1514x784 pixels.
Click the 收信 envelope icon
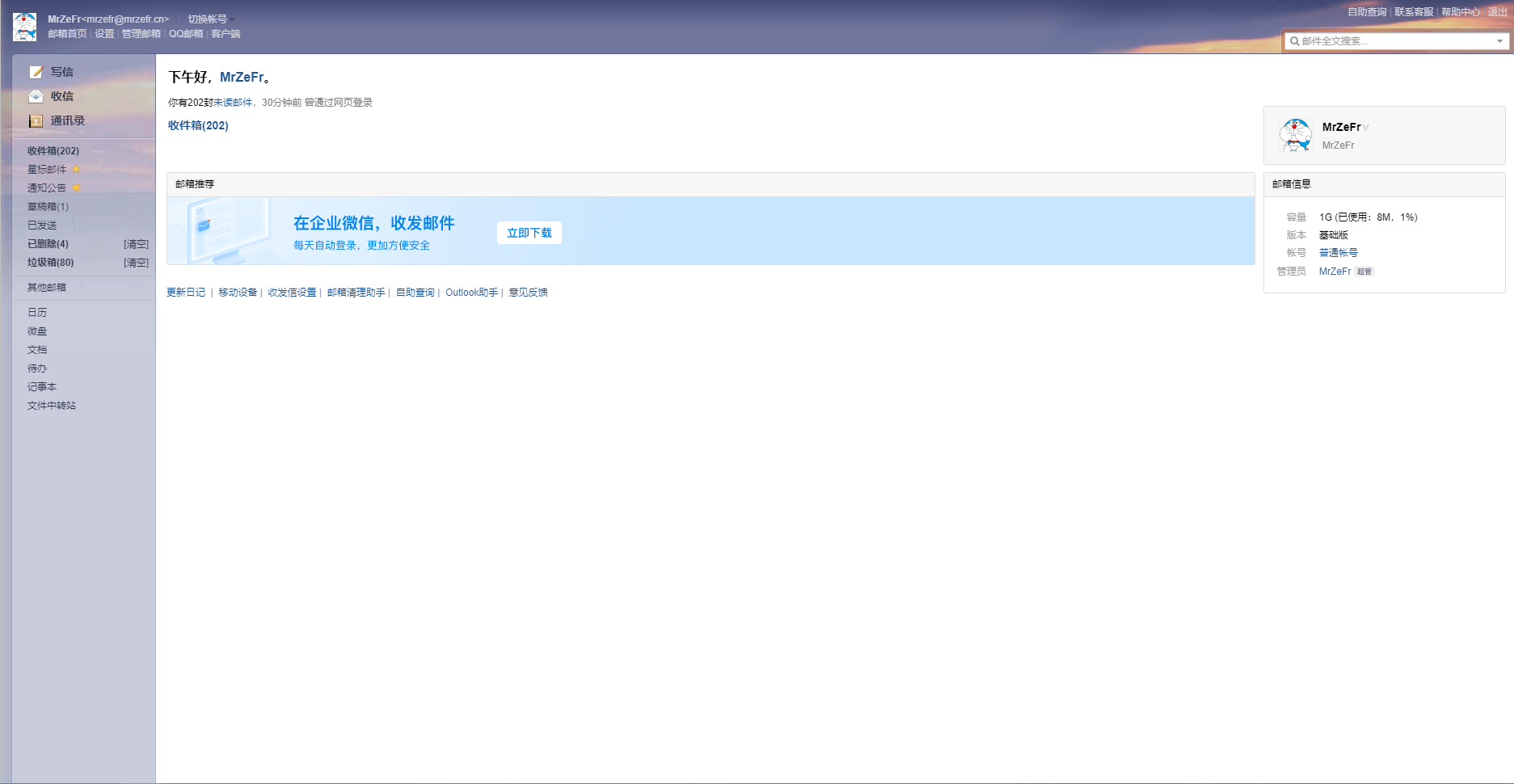coord(36,96)
